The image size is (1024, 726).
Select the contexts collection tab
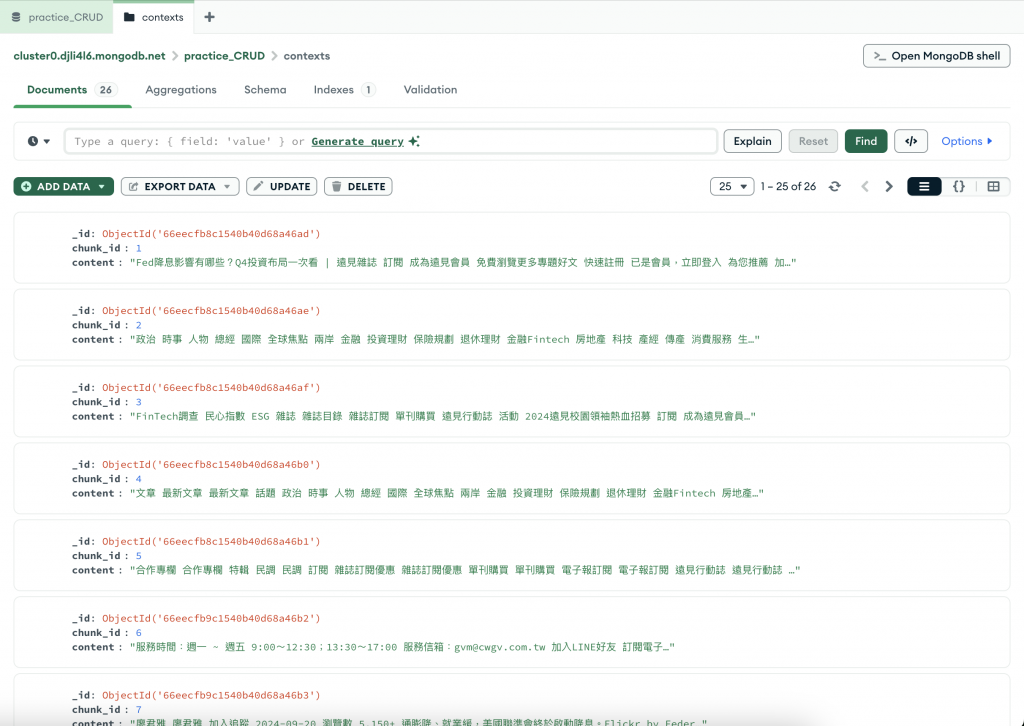(153, 17)
